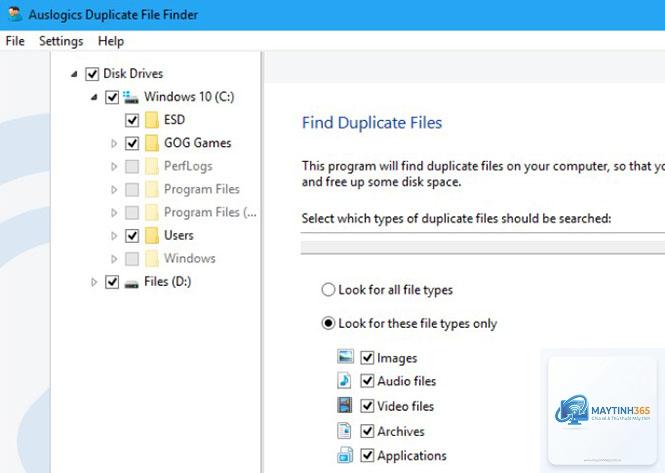Click the ESD folder icon

151,120
